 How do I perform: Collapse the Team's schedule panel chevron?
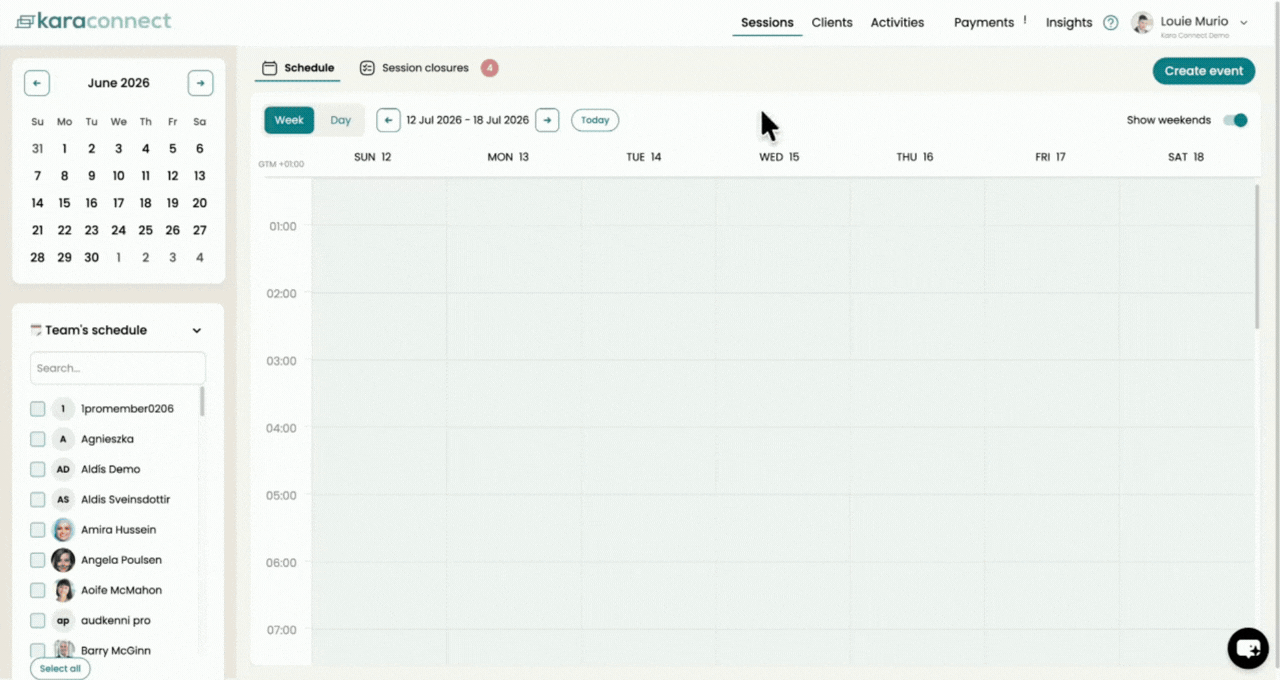[197, 331]
